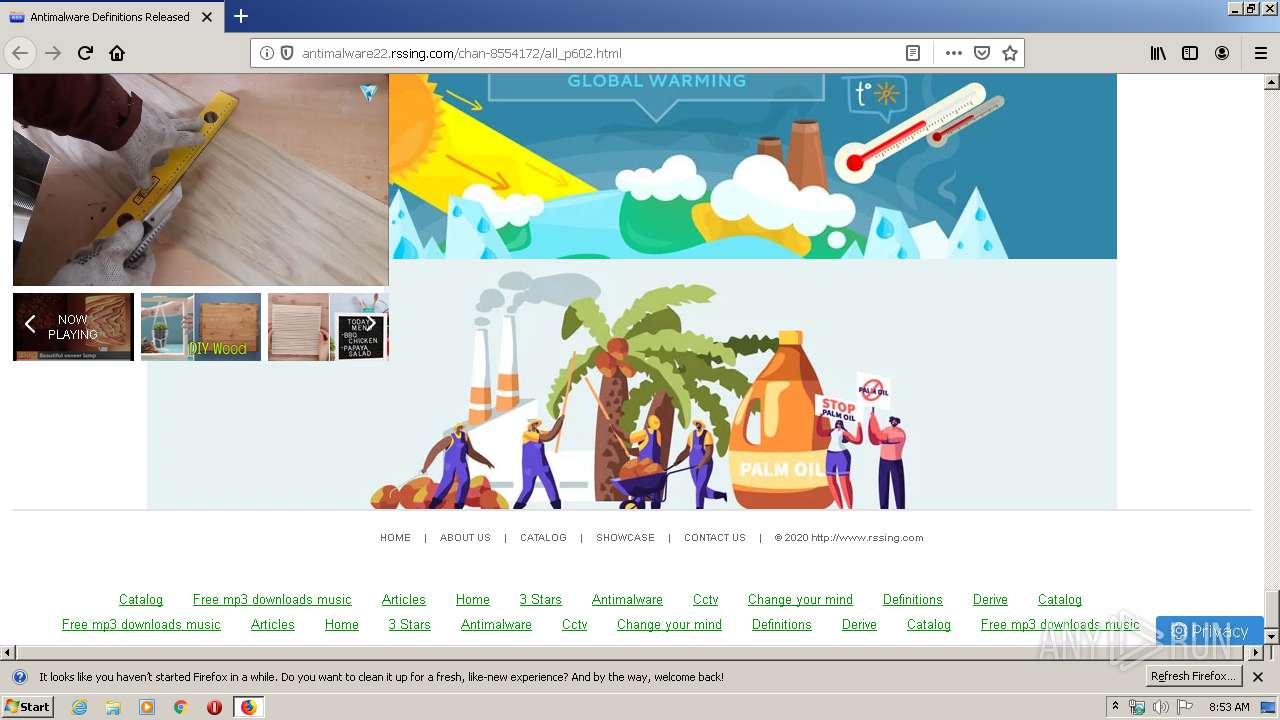Open a new browser tab
Screen dimensions: 1280x720
coord(241,16)
